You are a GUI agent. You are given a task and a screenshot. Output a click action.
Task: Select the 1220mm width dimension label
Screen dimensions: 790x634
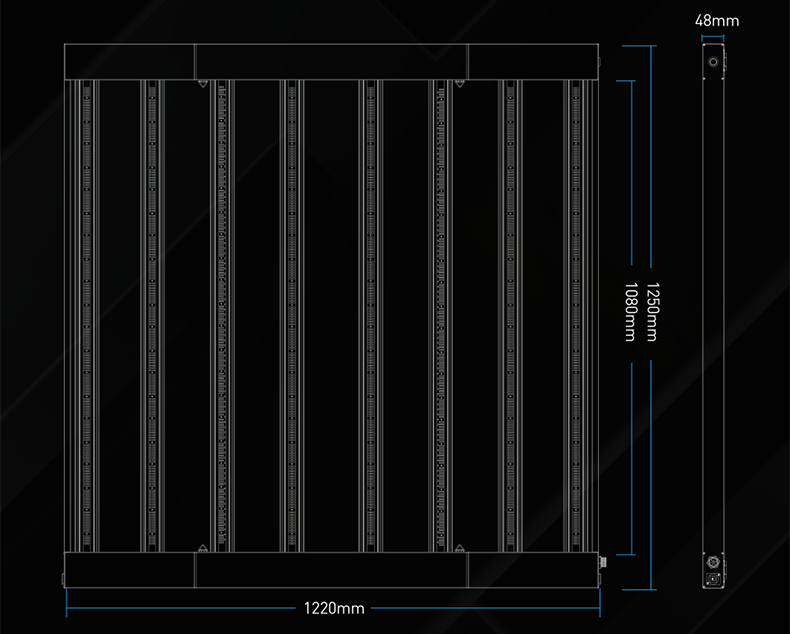(x=334, y=608)
